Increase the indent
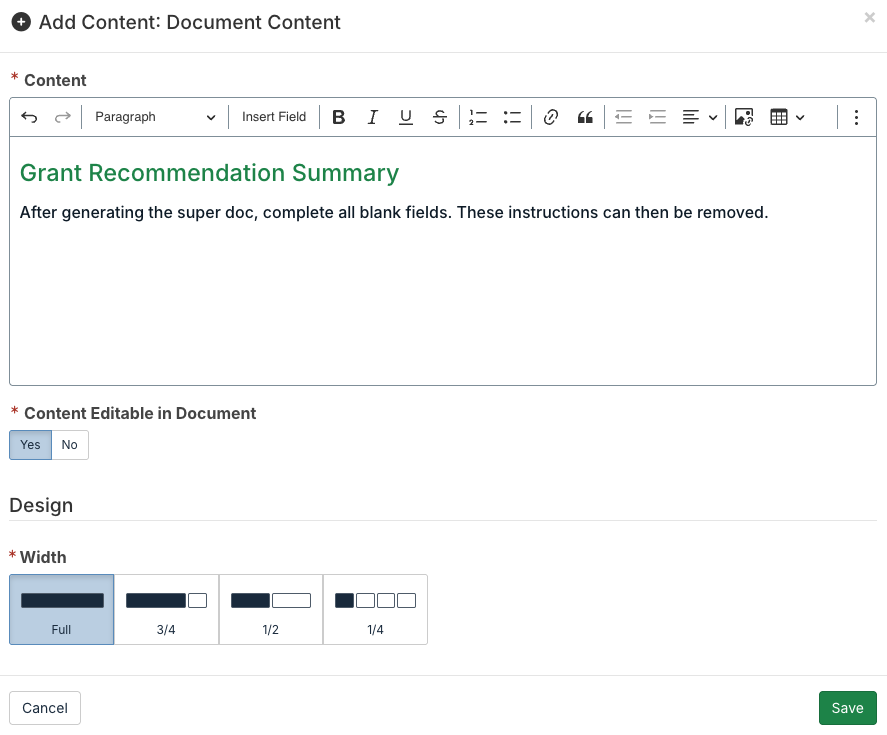The height and width of the screenshot is (735, 887). [657, 117]
